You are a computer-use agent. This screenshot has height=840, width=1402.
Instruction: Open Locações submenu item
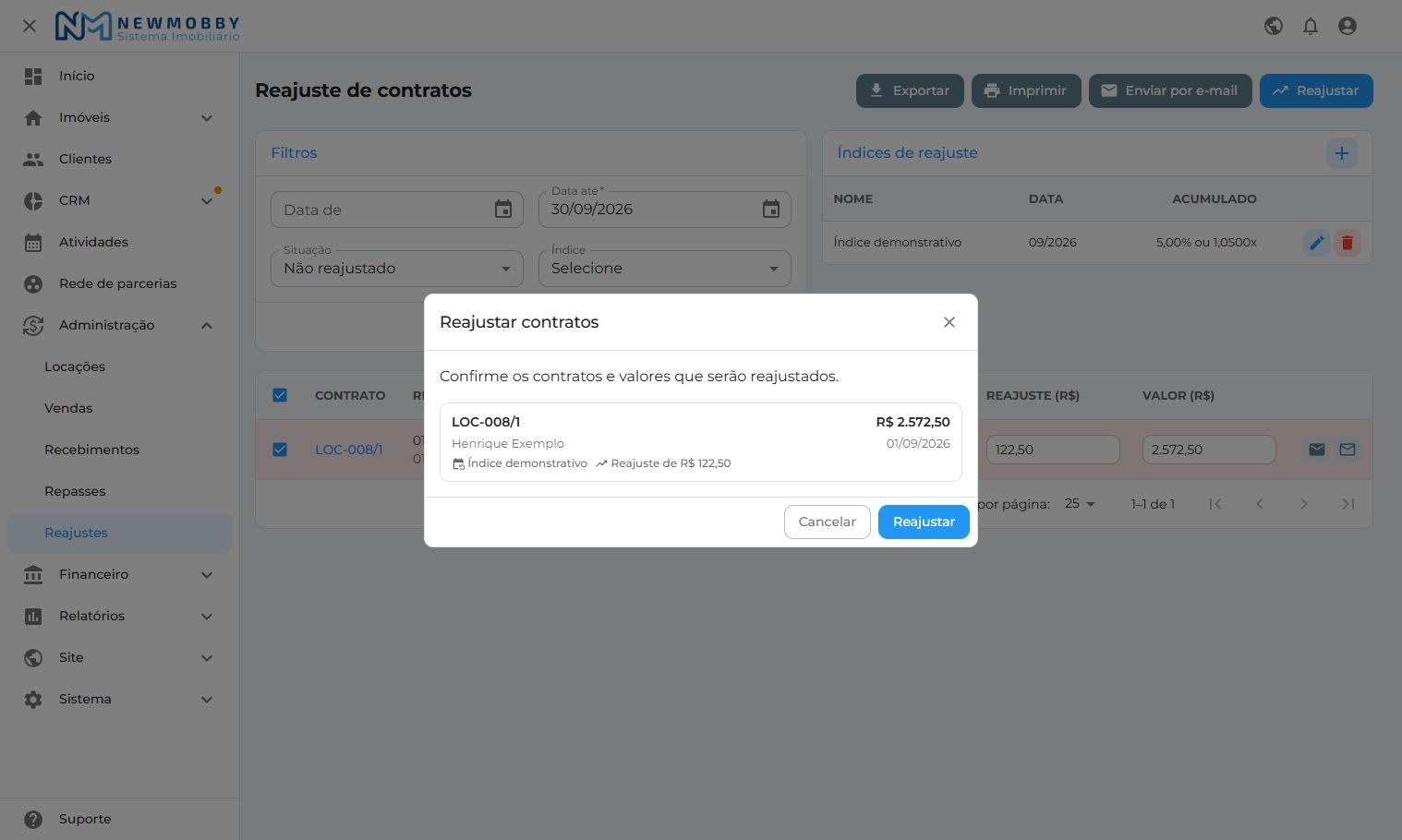[120, 366]
